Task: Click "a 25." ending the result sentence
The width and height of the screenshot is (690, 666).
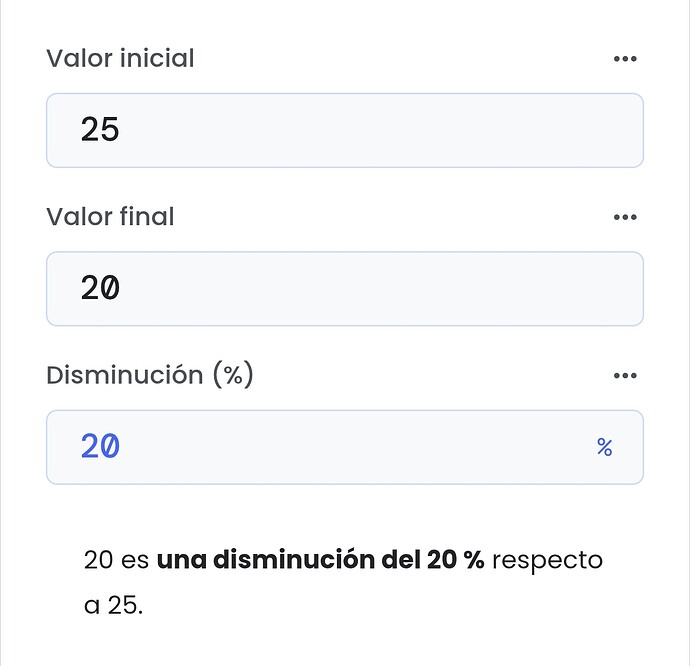Action: tap(113, 606)
